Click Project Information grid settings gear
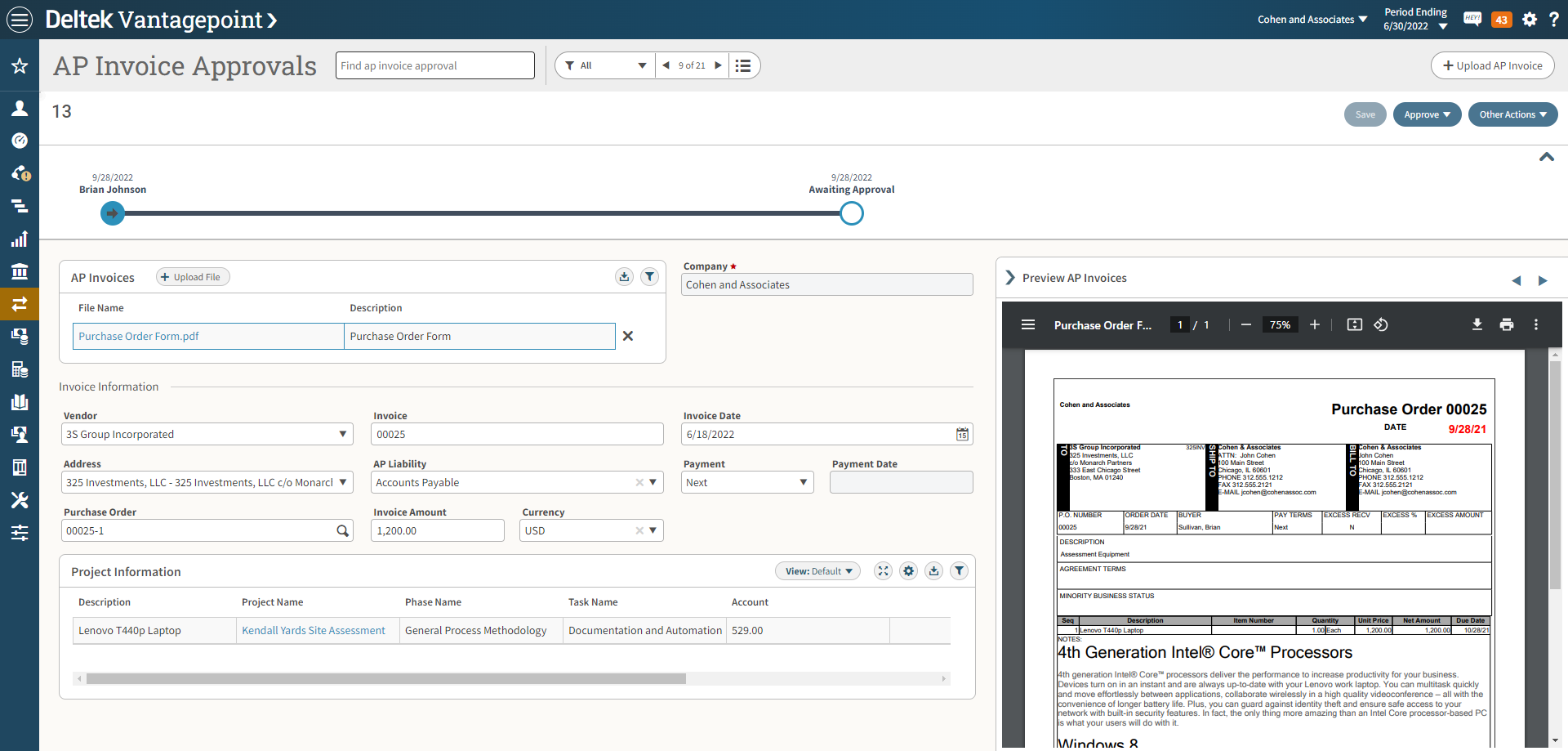The image size is (1568, 751). pos(908,571)
